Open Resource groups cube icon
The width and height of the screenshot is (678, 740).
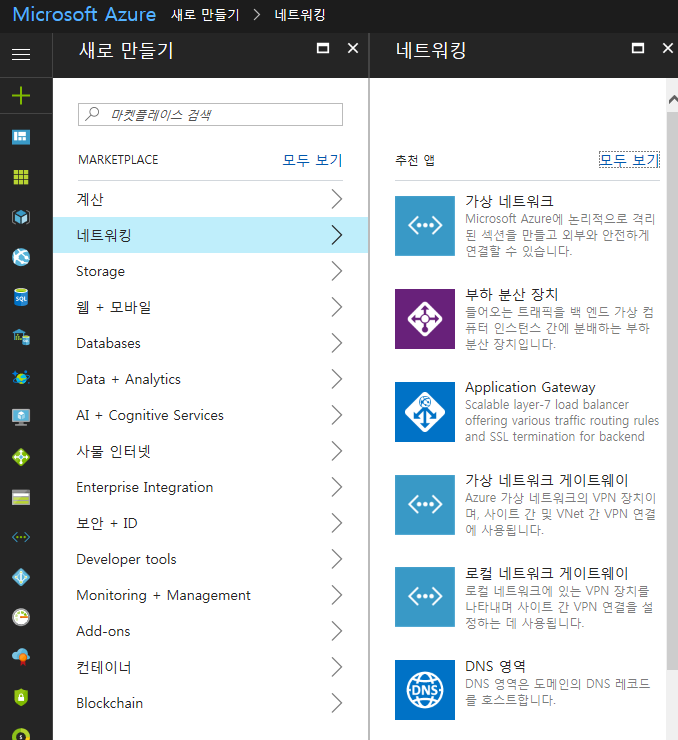click(21, 217)
